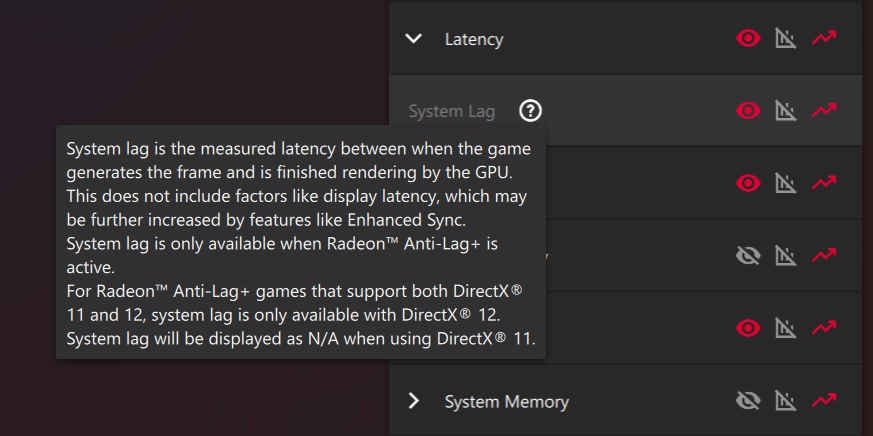This screenshot has width=873, height=436.
Task: Show the hidden System Memory metric eye
Action: (x=748, y=400)
